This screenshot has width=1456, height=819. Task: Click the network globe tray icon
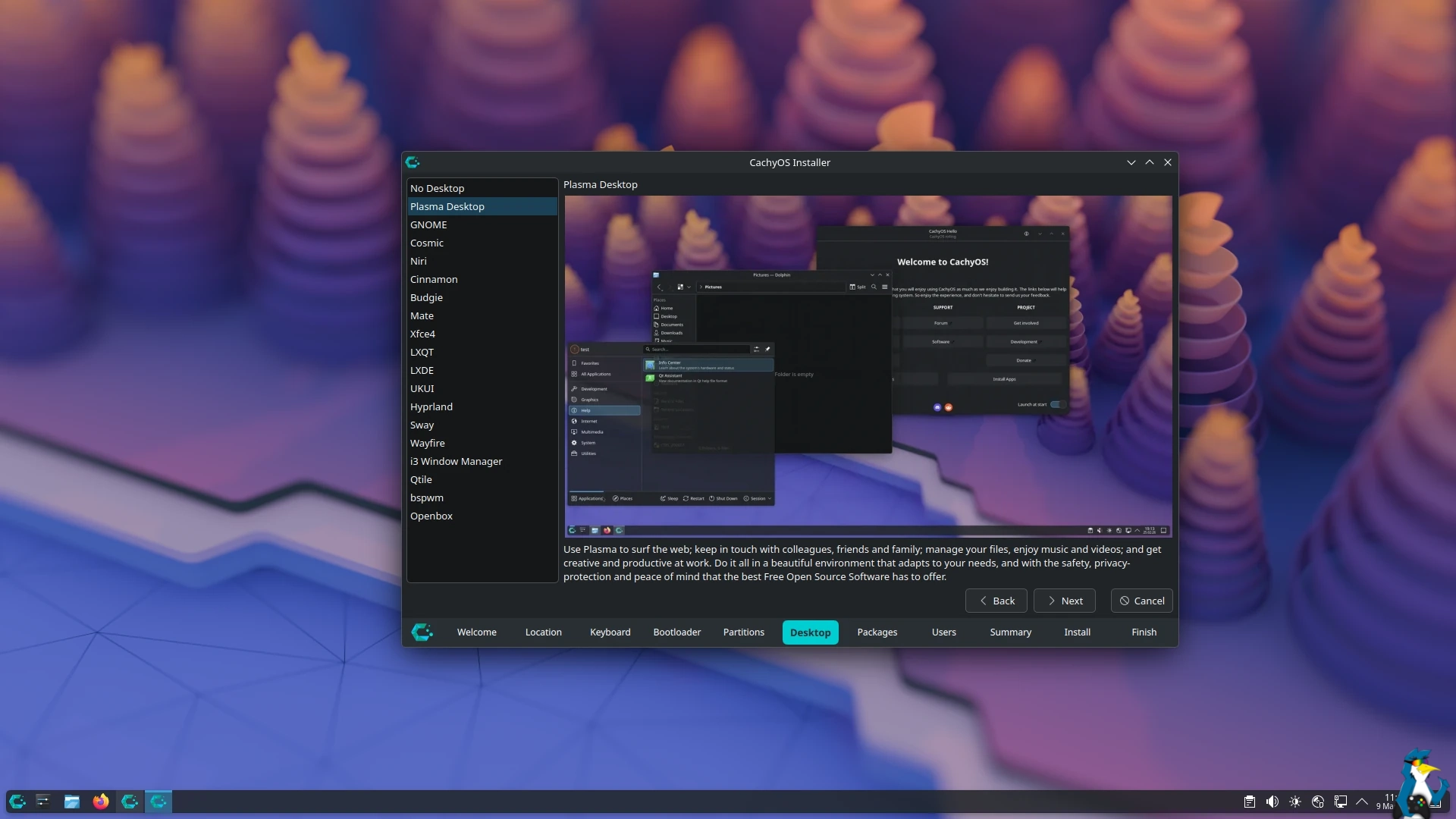(1318, 802)
